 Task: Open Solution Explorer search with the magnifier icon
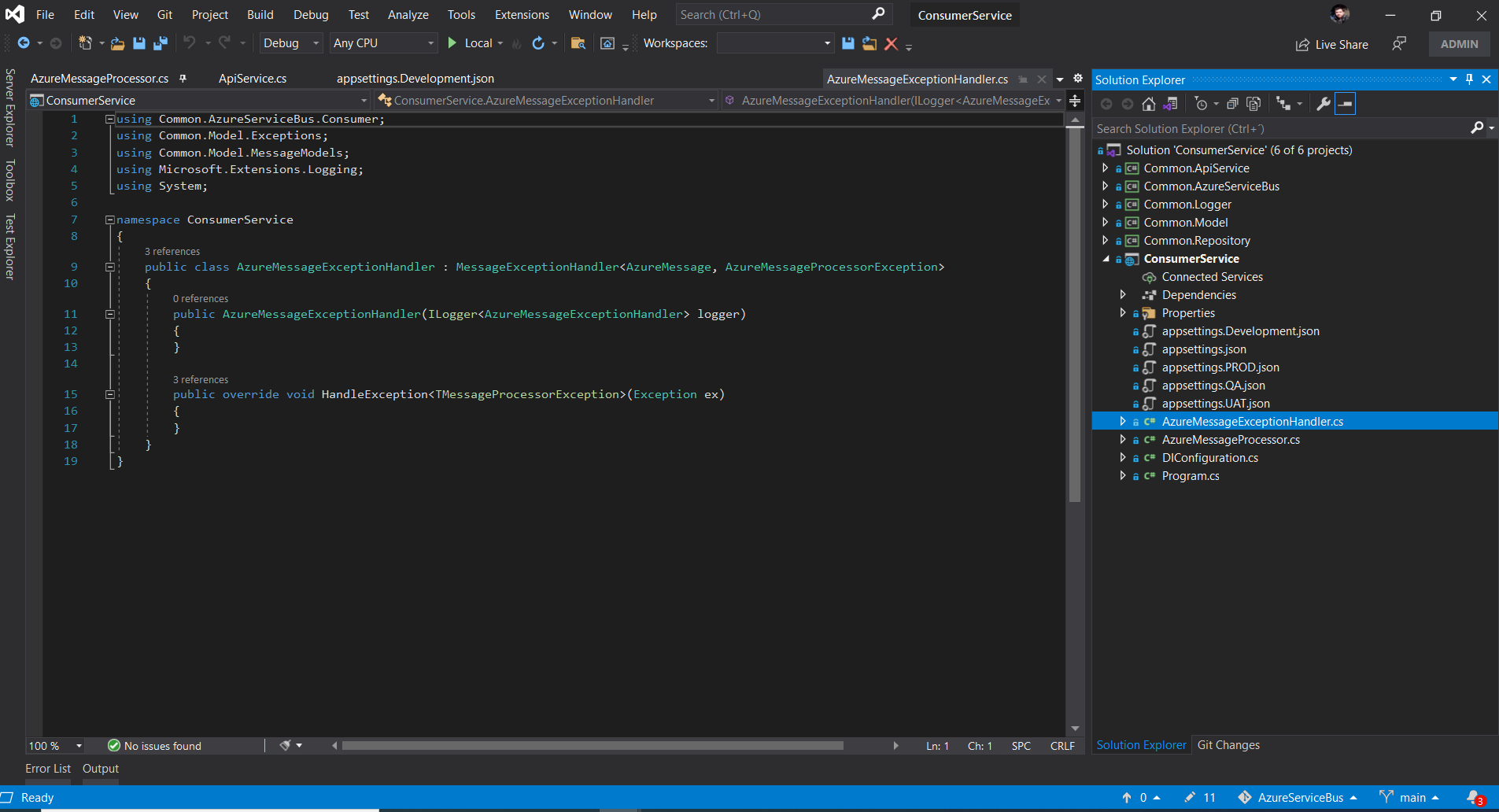click(x=1478, y=128)
